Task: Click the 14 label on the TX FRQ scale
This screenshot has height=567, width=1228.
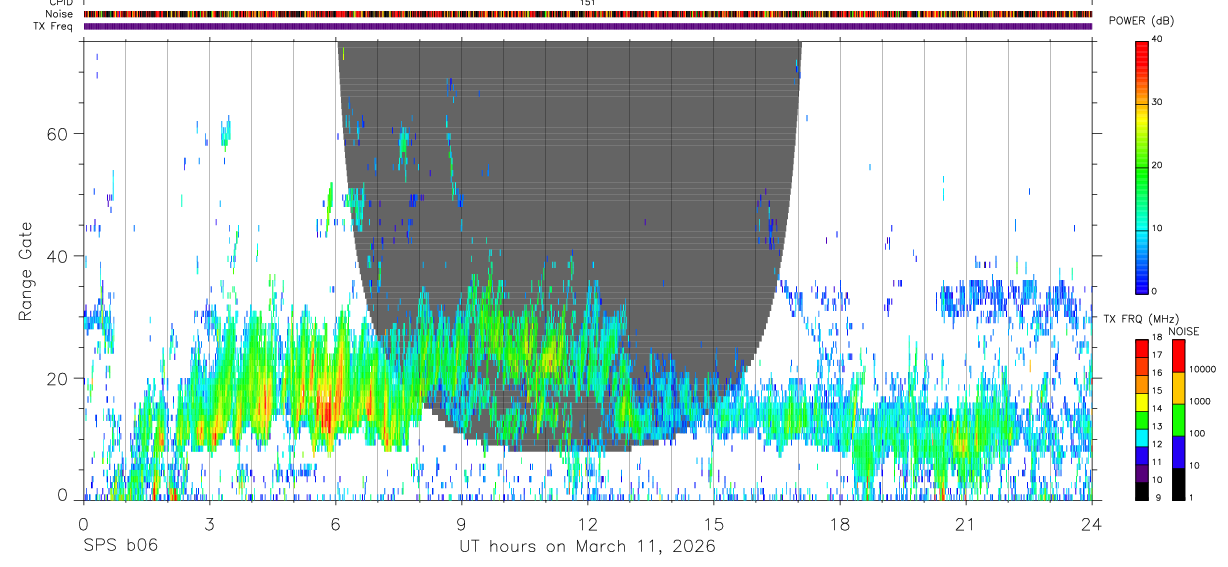Action: click(x=1156, y=408)
